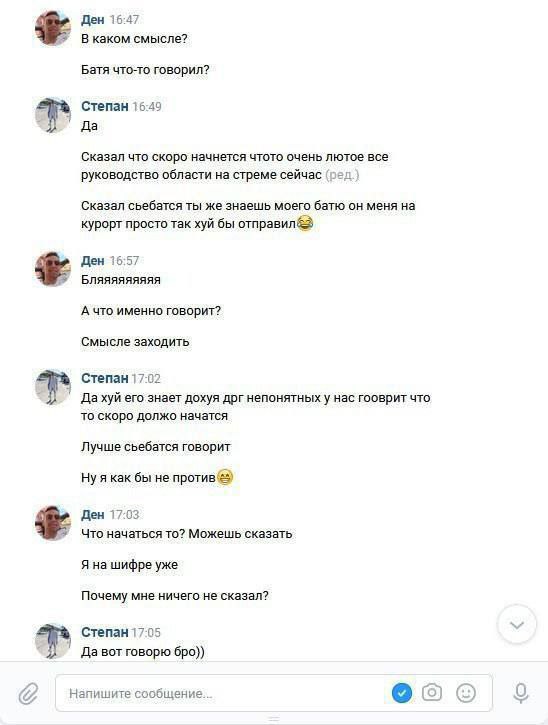Click the blue checkmark circle icon

[x=401, y=693]
